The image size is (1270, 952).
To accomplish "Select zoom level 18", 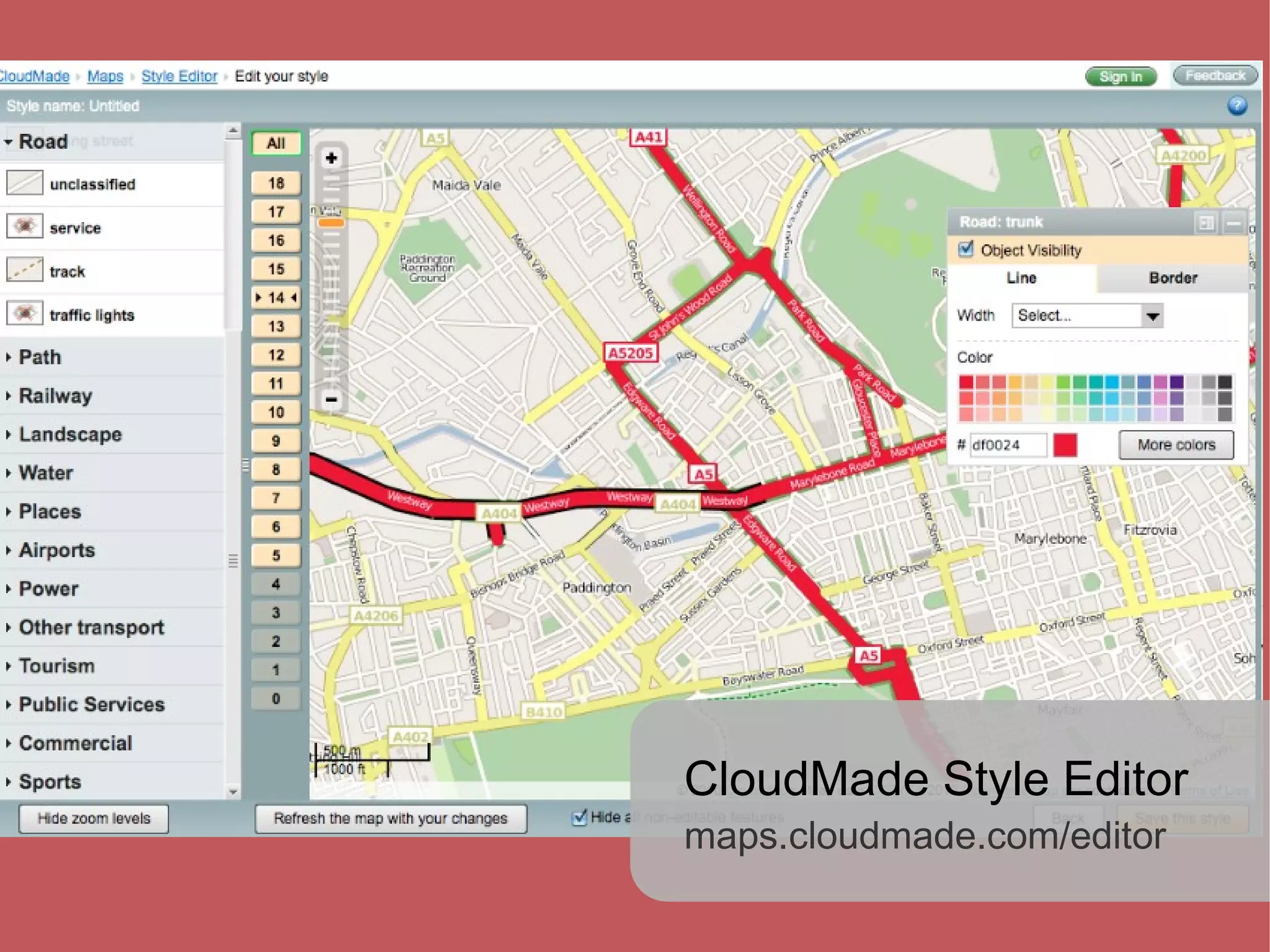I will click(x=276, y=183).
